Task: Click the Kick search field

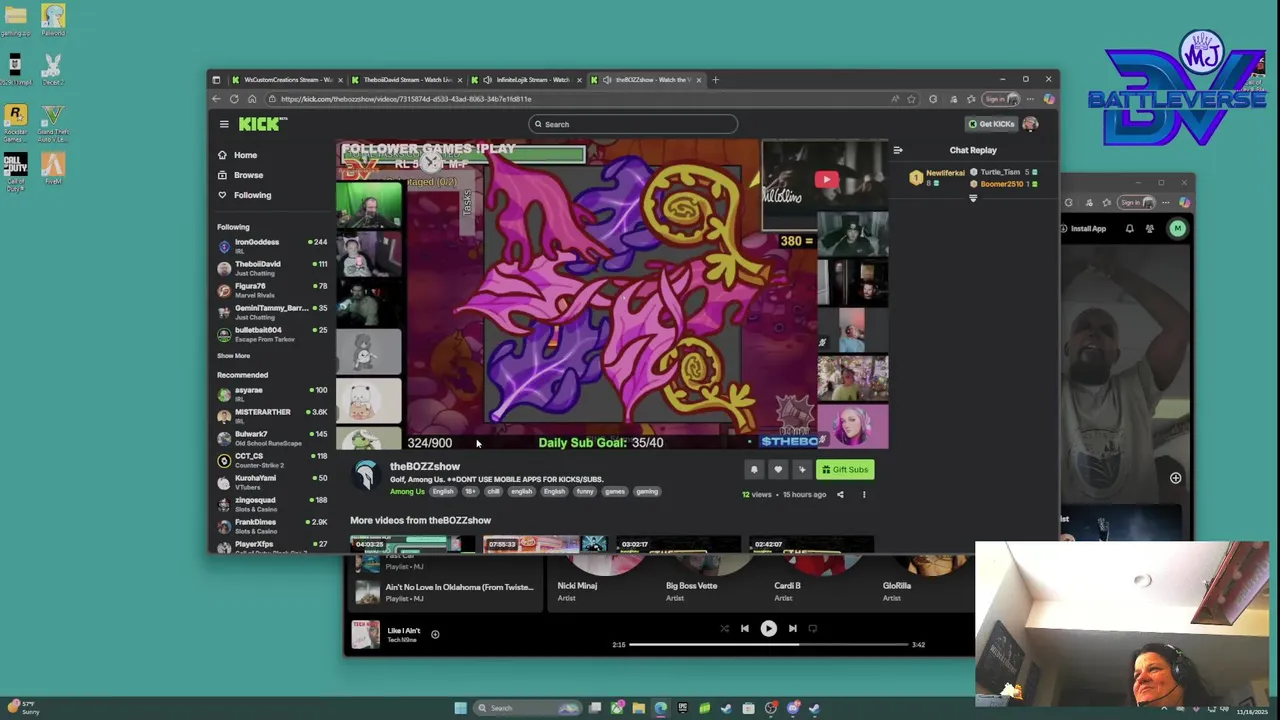Action: [x=633, y=124]
